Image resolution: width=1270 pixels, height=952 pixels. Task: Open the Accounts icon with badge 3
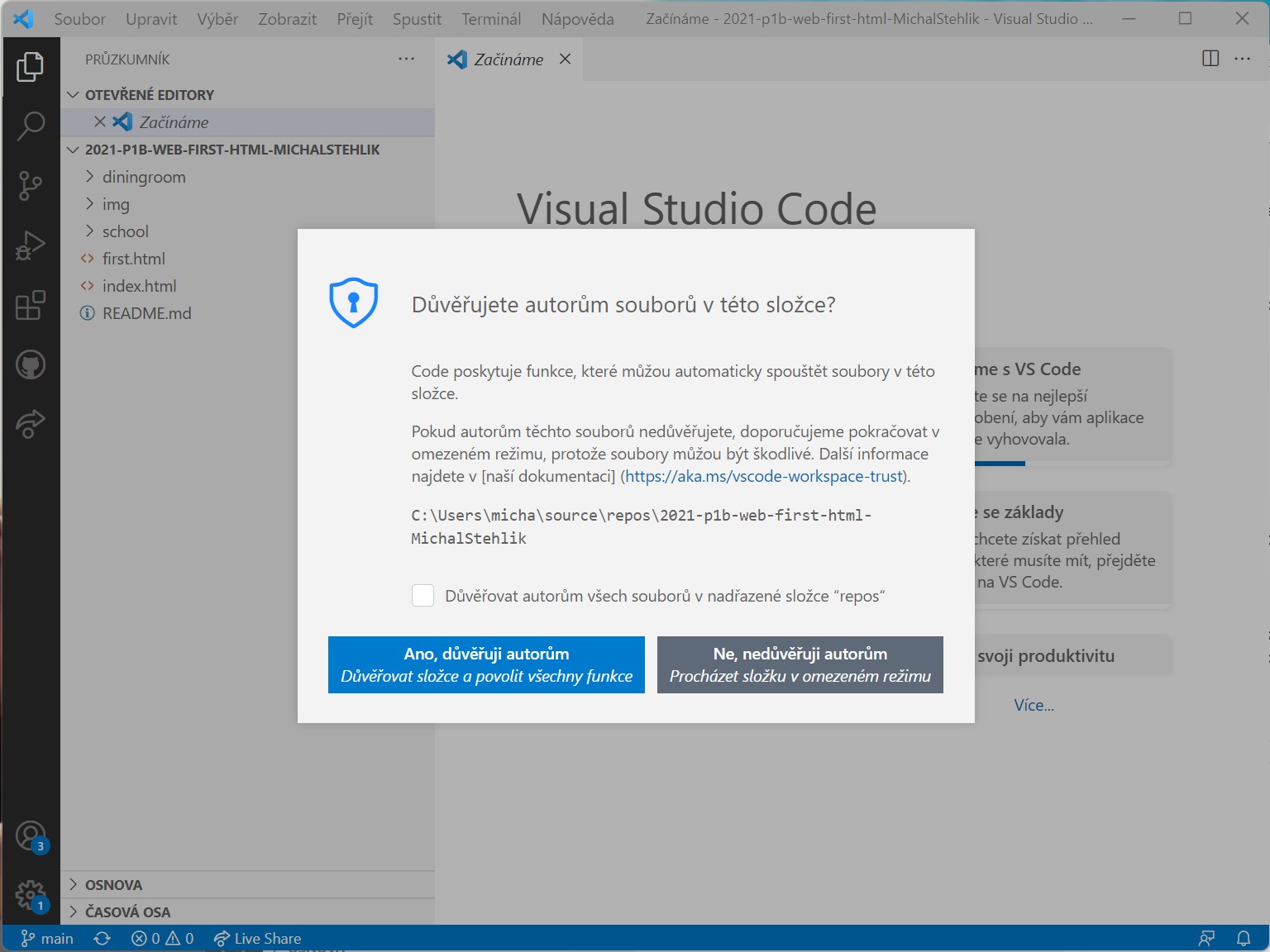tap(31, 836)
